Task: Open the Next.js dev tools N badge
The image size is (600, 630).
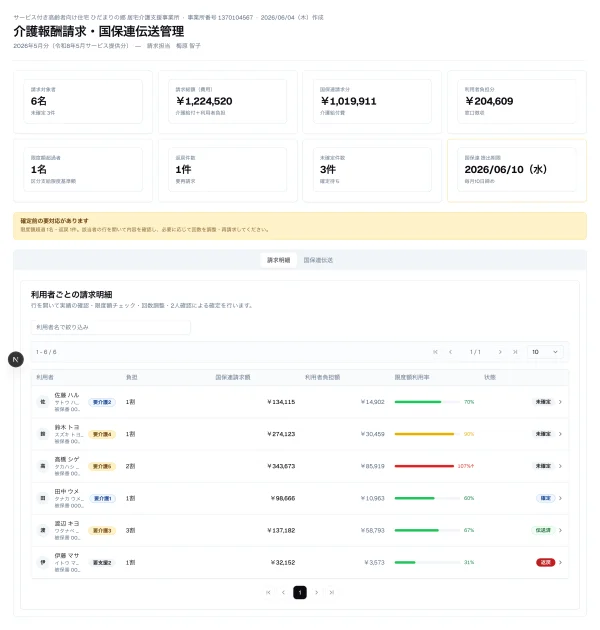Action: (x=16, y=359)
